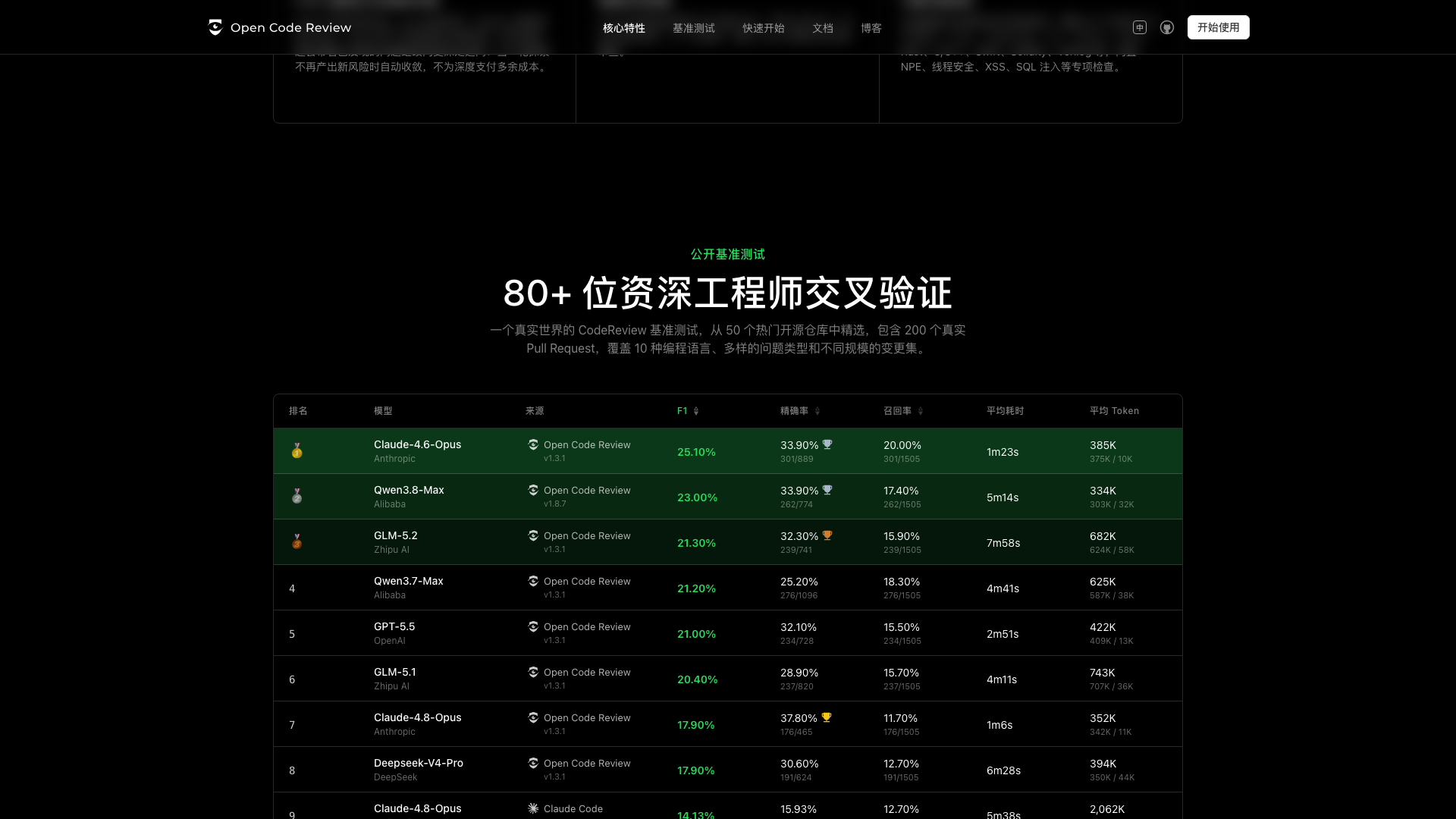This screenshot has height=819, width=1456.
Task: Select the GPT-5.5 model name
Action: coord(394,626)
